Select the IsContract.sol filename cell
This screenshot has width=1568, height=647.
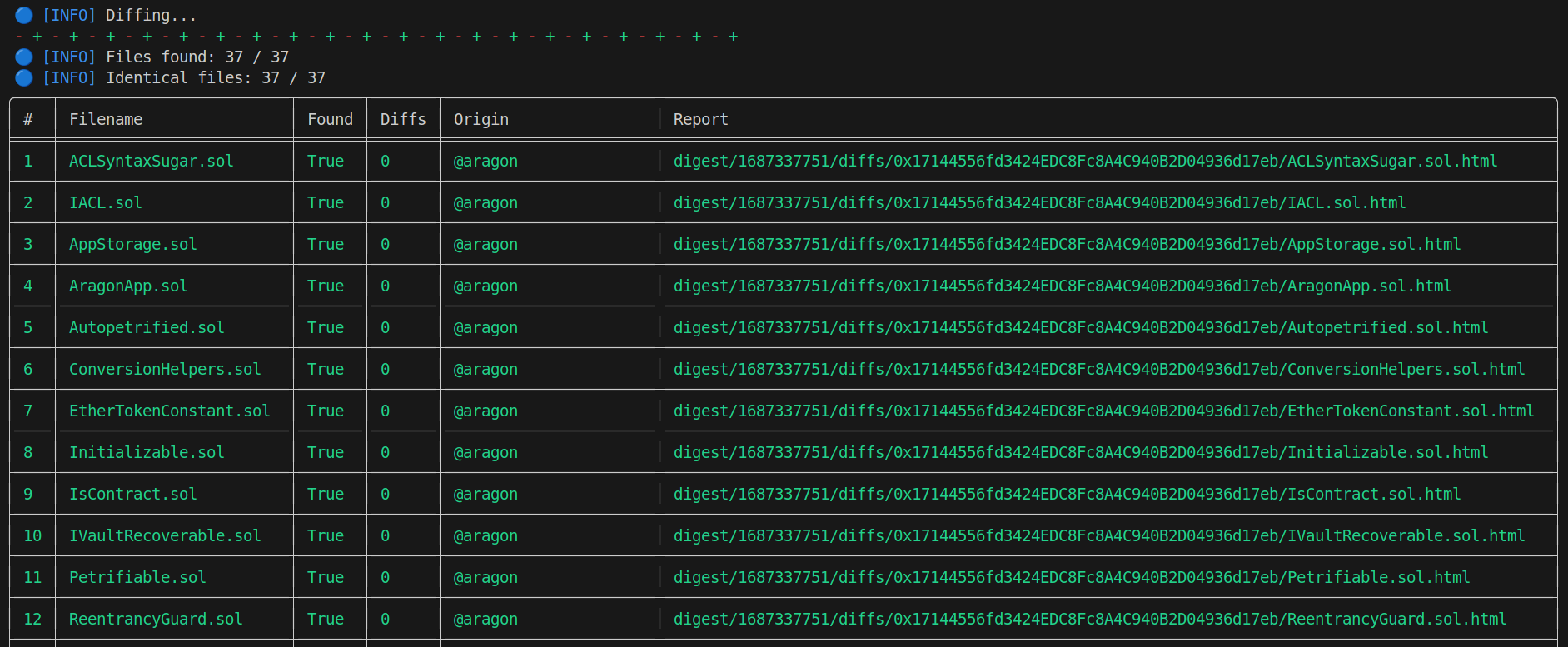pos(133,494)
